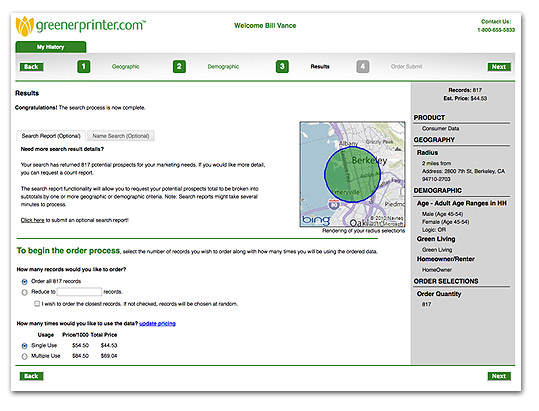Select Order all 817 records option
The width and height of the screenshot is (539, 411).
(24, 282)
